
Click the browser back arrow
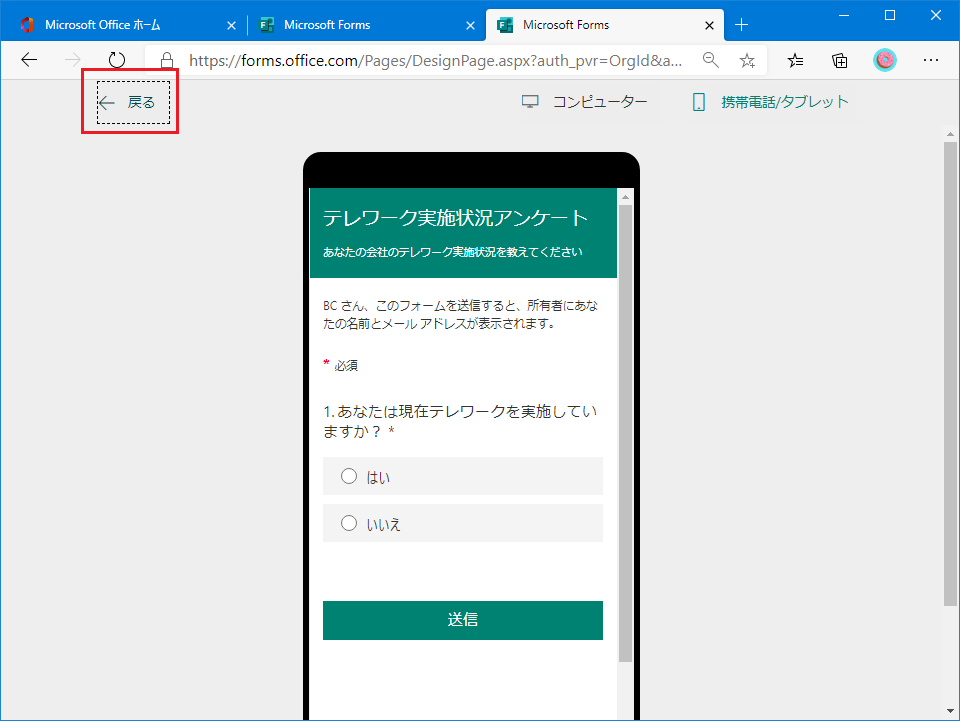pyautogui.click(x=29, y=60)
